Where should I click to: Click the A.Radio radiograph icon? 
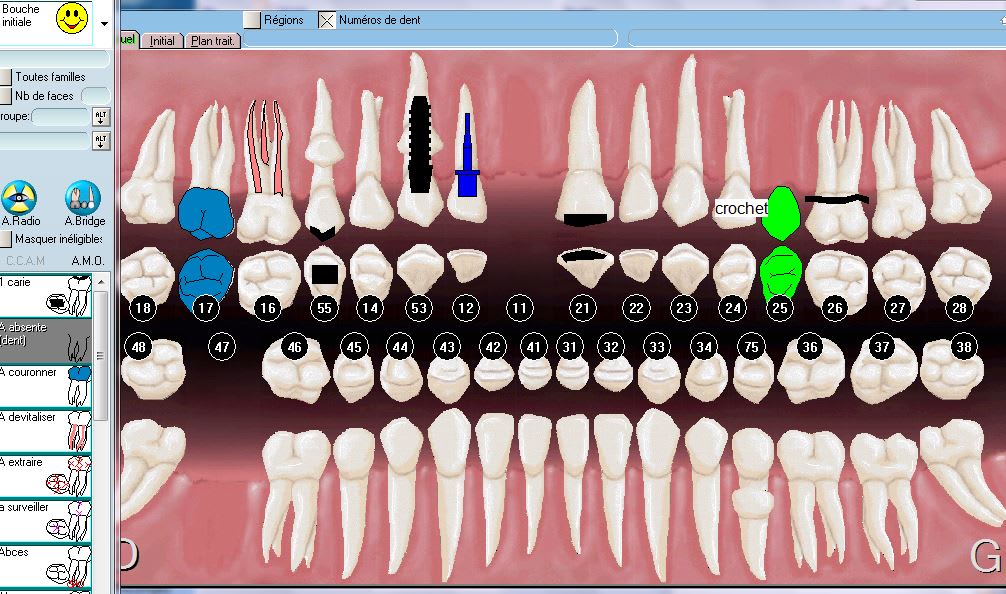pyautogui.click(x=19, y=197)
